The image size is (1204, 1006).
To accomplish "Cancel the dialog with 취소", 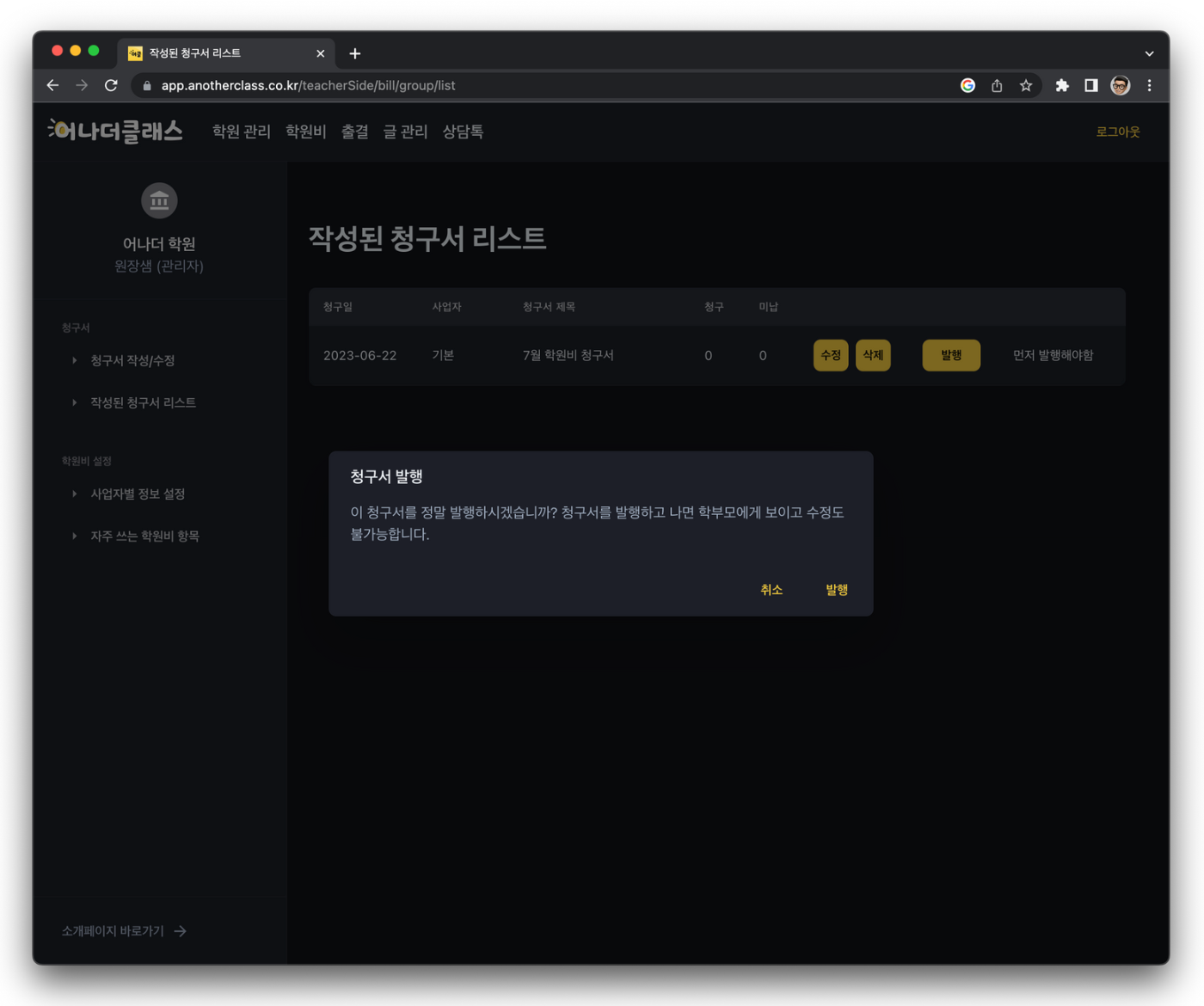I will click(771, 590).
